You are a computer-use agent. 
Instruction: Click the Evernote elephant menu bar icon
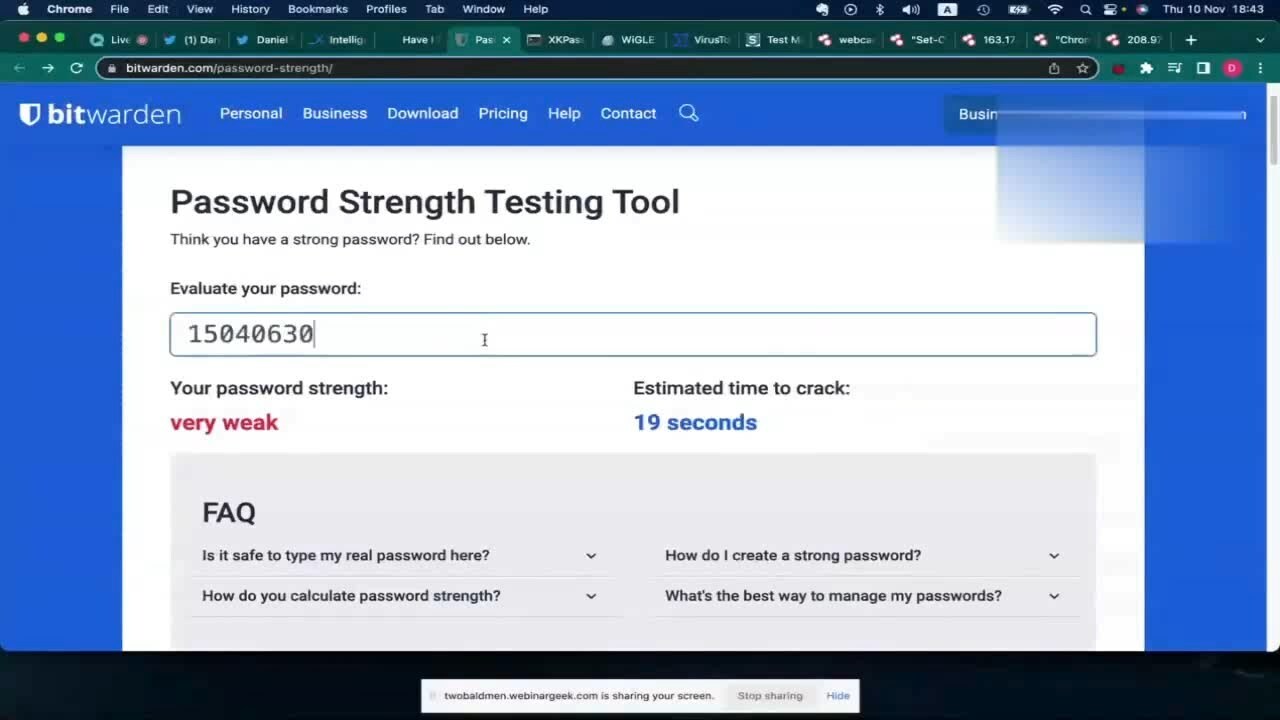[822, 9]
